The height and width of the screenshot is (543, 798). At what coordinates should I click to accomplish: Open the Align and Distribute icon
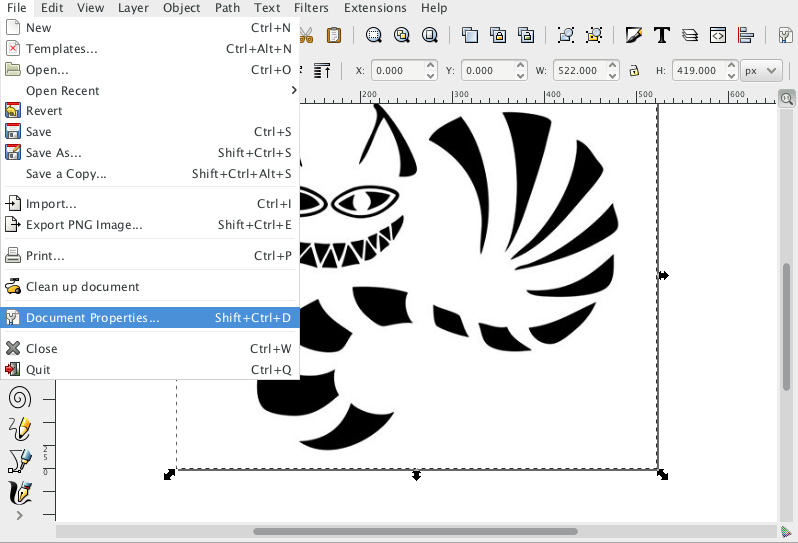click(x=746, y=35)
